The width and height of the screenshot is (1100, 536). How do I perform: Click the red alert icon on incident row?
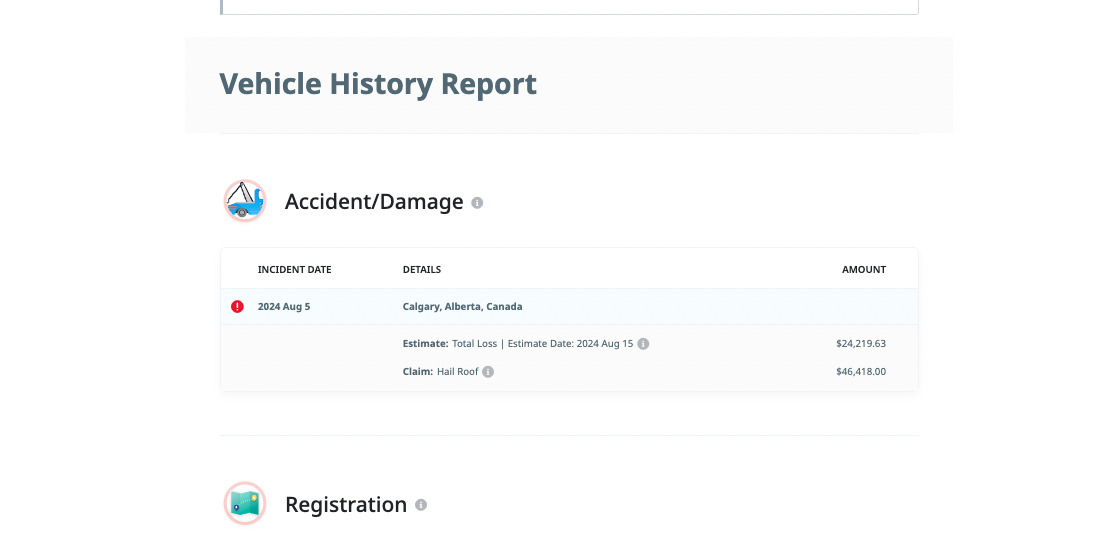(x=237, y=307)
